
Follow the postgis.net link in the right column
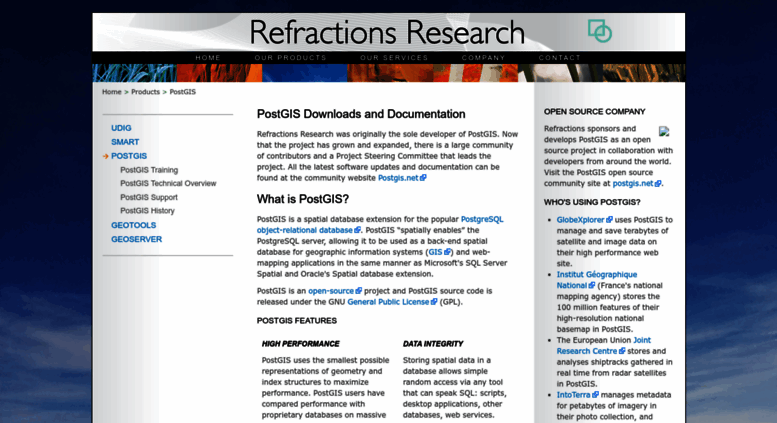coord(633,183)
